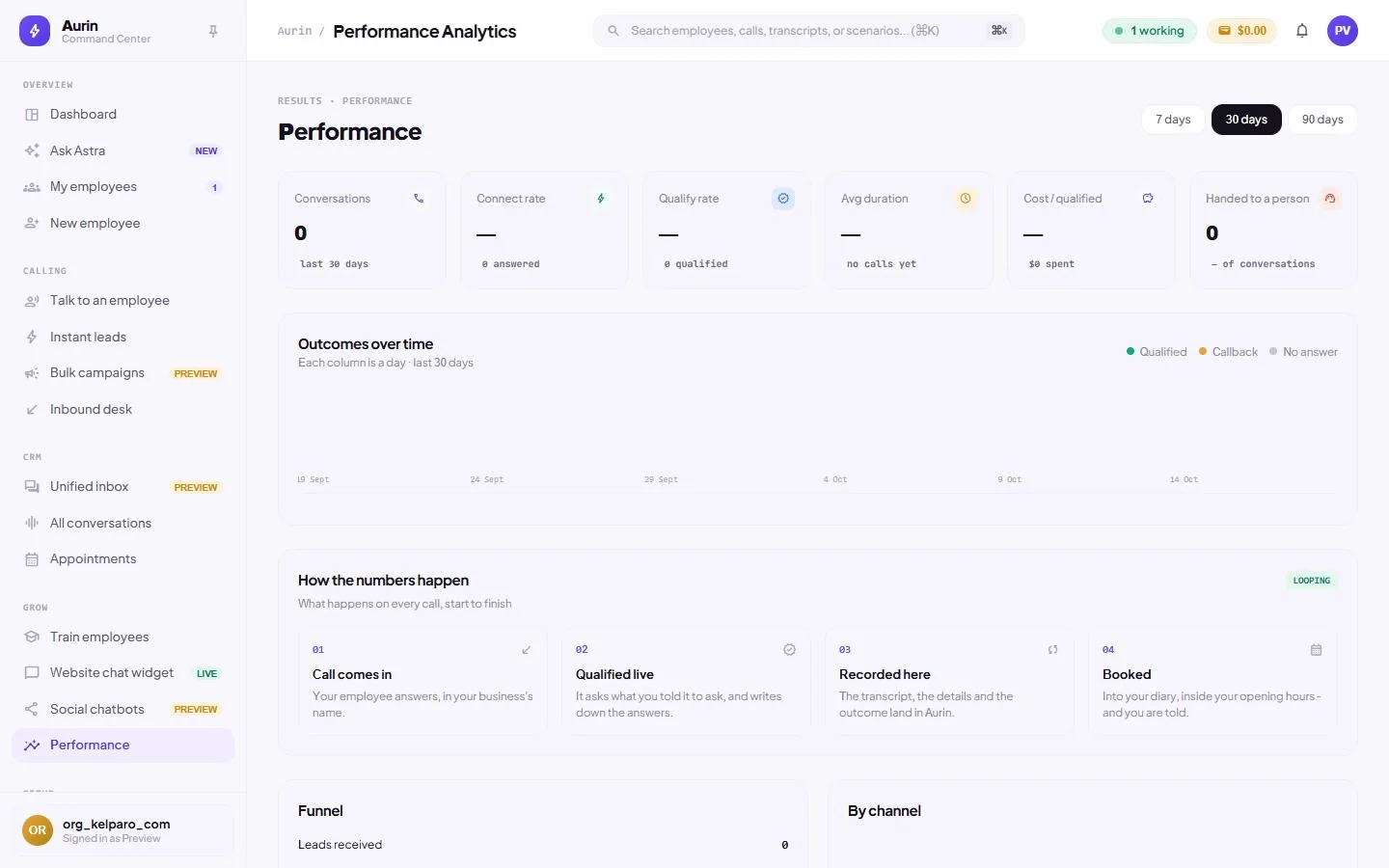Screen dimensions: 1389x868
Task: Select the 7 days range
Action: tap(1173, 120)
